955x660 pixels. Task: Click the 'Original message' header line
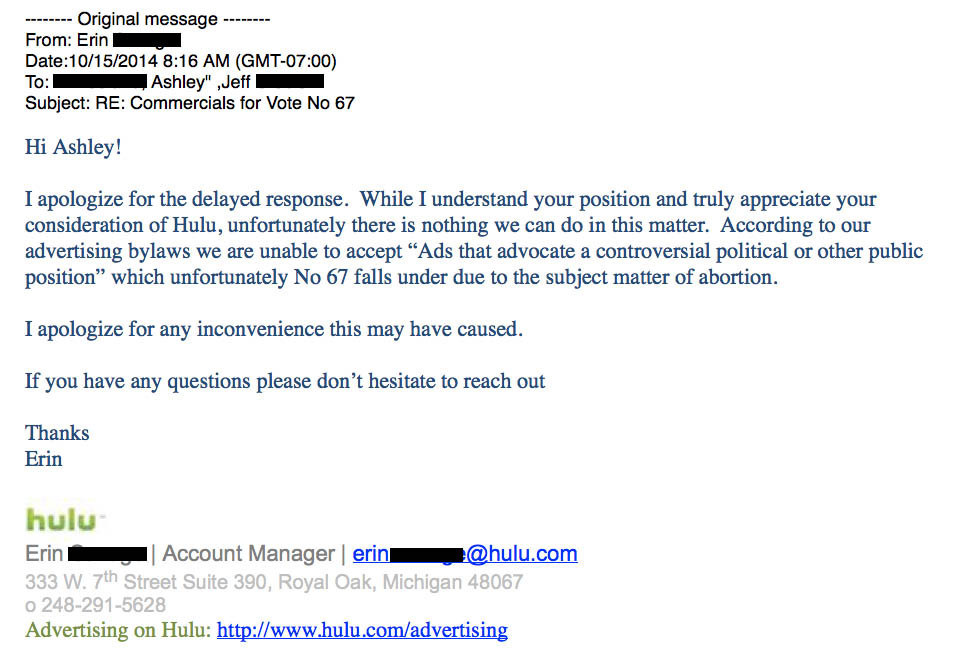(x=147, y=19)
